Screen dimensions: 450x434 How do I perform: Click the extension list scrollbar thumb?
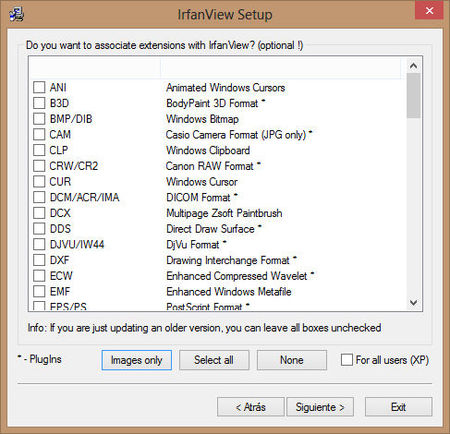[413, 96]
